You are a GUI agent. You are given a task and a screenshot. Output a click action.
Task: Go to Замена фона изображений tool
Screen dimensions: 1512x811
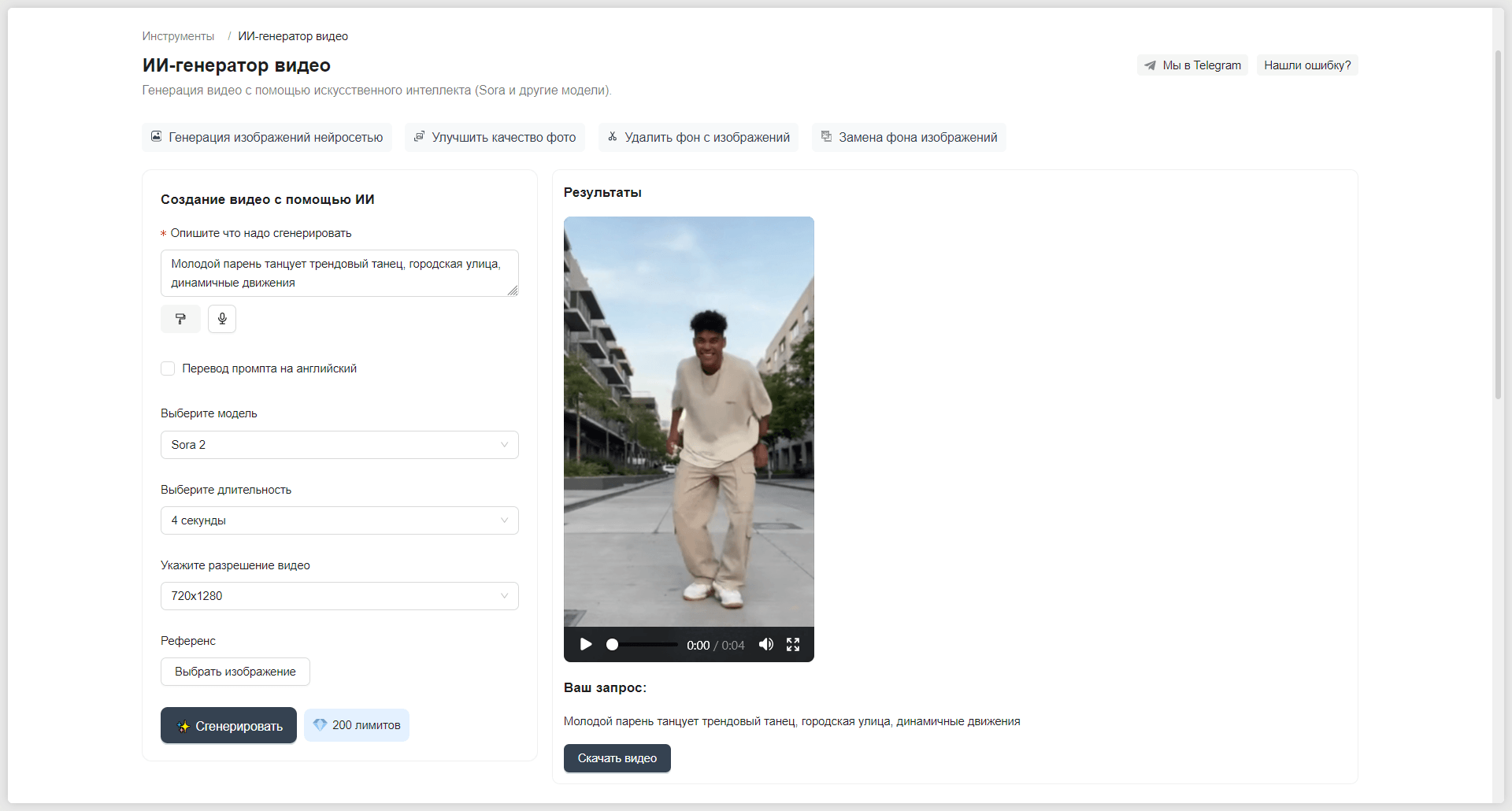pos(909,137)
